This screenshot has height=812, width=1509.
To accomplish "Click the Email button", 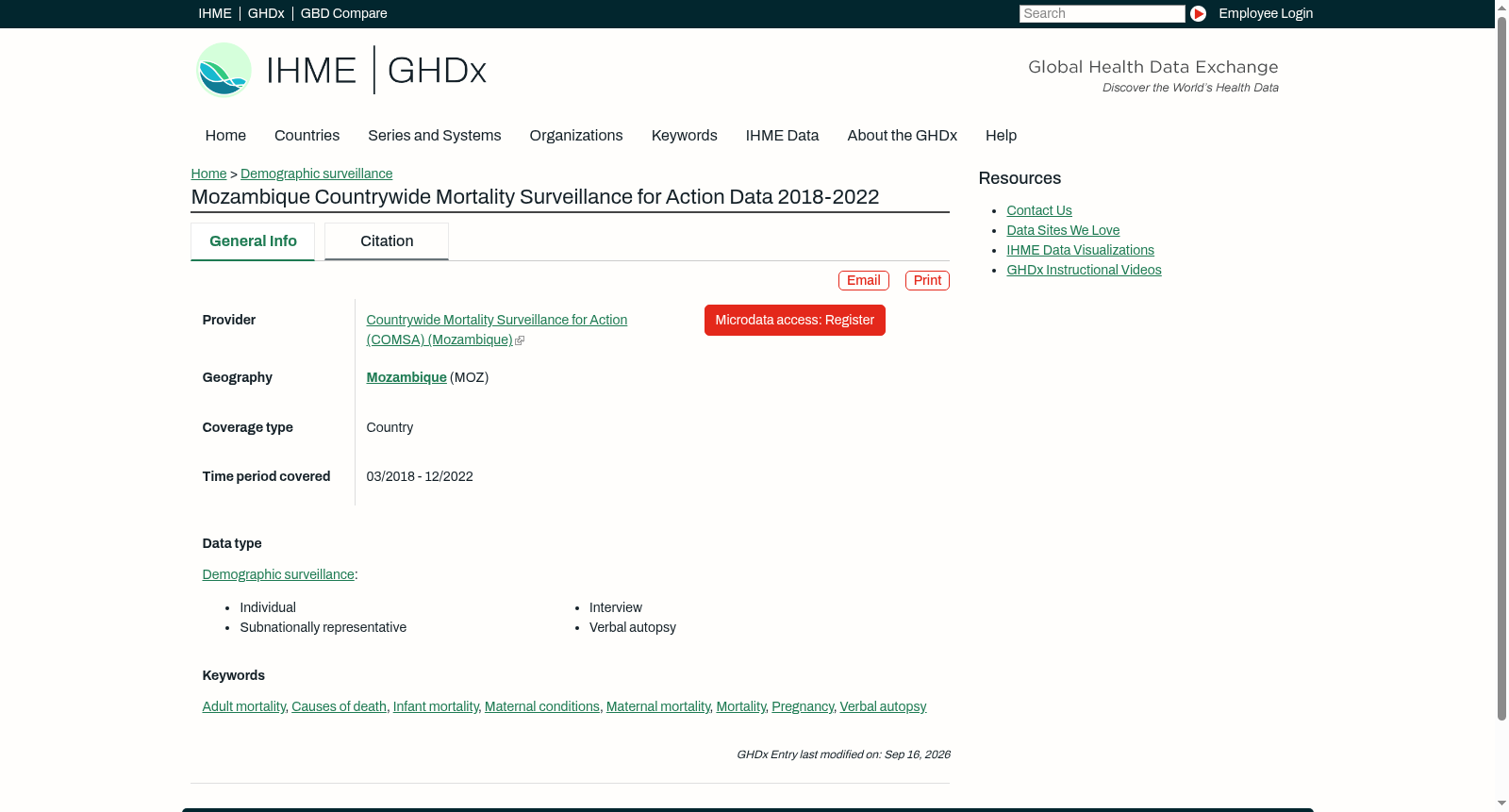I will pyautogui.click(x=864, y=280).
